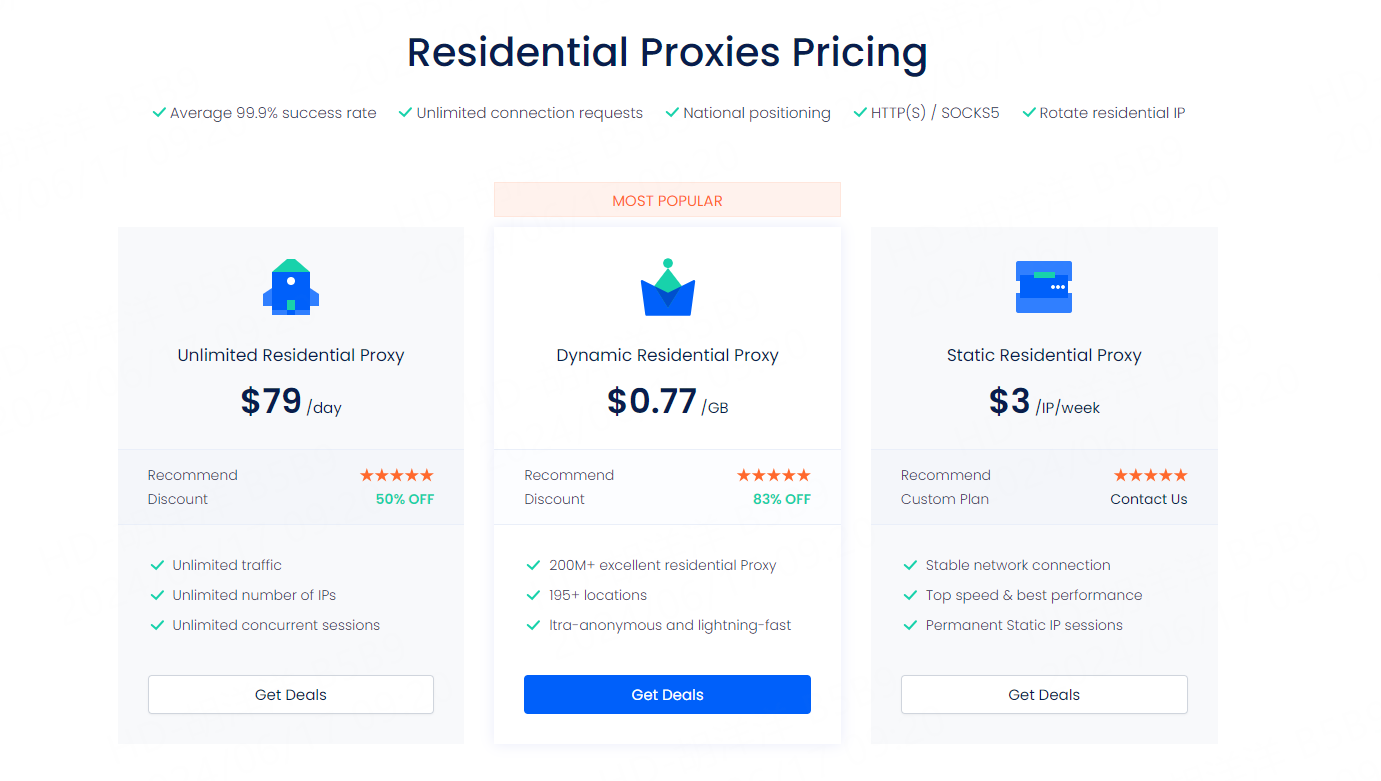Click the five-star rating in Unlimited plan
The image size is (1381, 781).
tap(397, 475)
